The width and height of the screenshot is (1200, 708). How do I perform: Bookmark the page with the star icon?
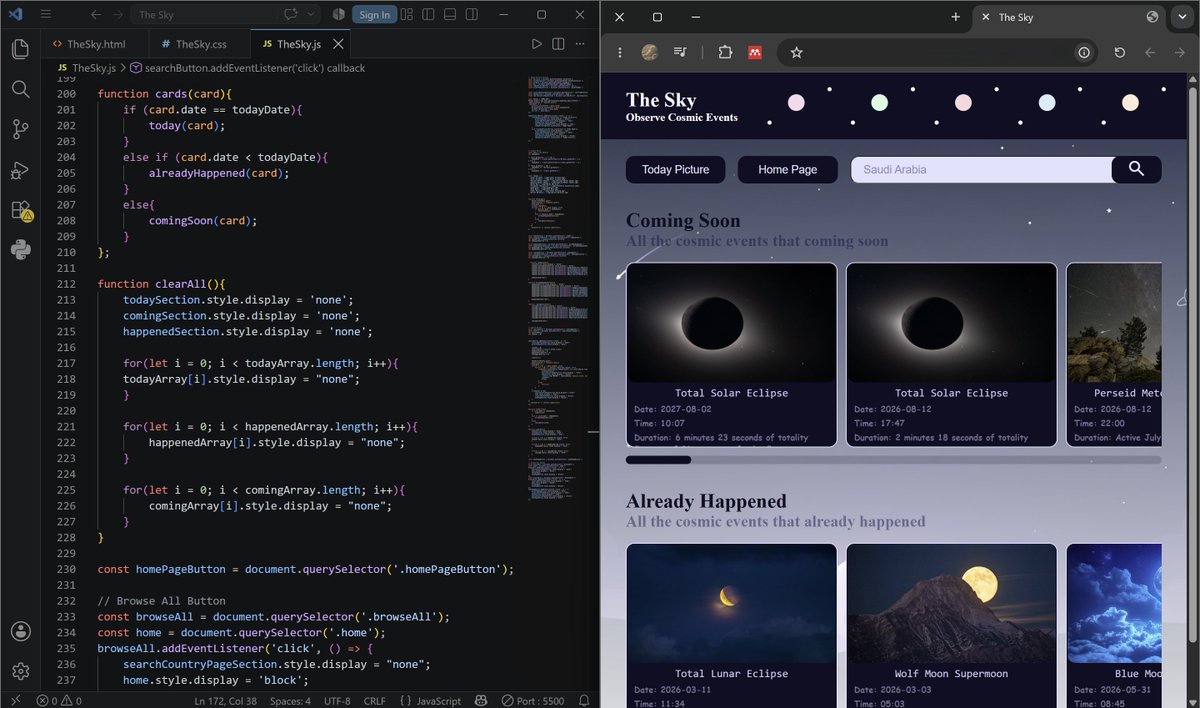tap(796, 53)
